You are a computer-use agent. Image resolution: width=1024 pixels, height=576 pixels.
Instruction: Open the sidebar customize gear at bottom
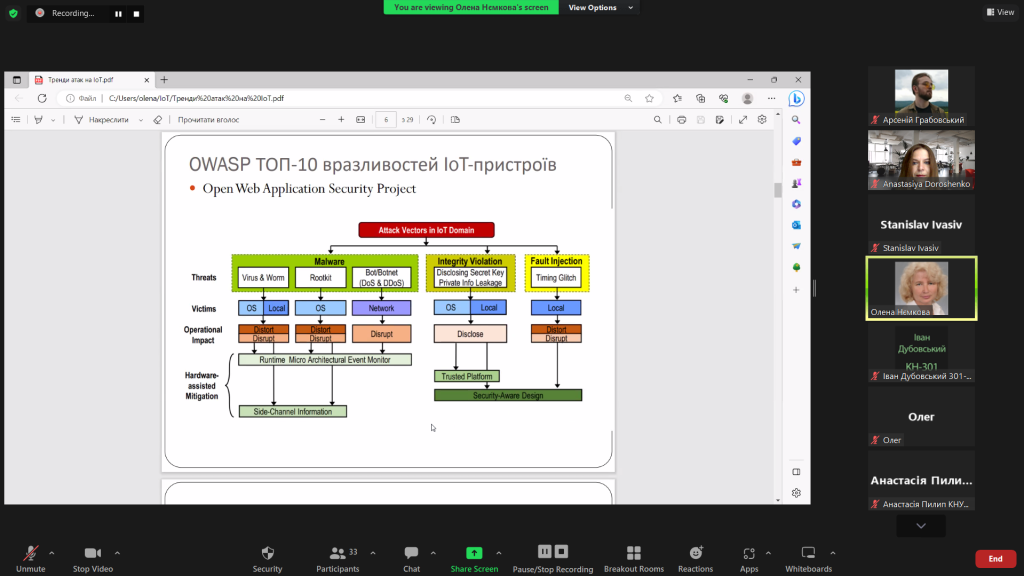(796, 493)
